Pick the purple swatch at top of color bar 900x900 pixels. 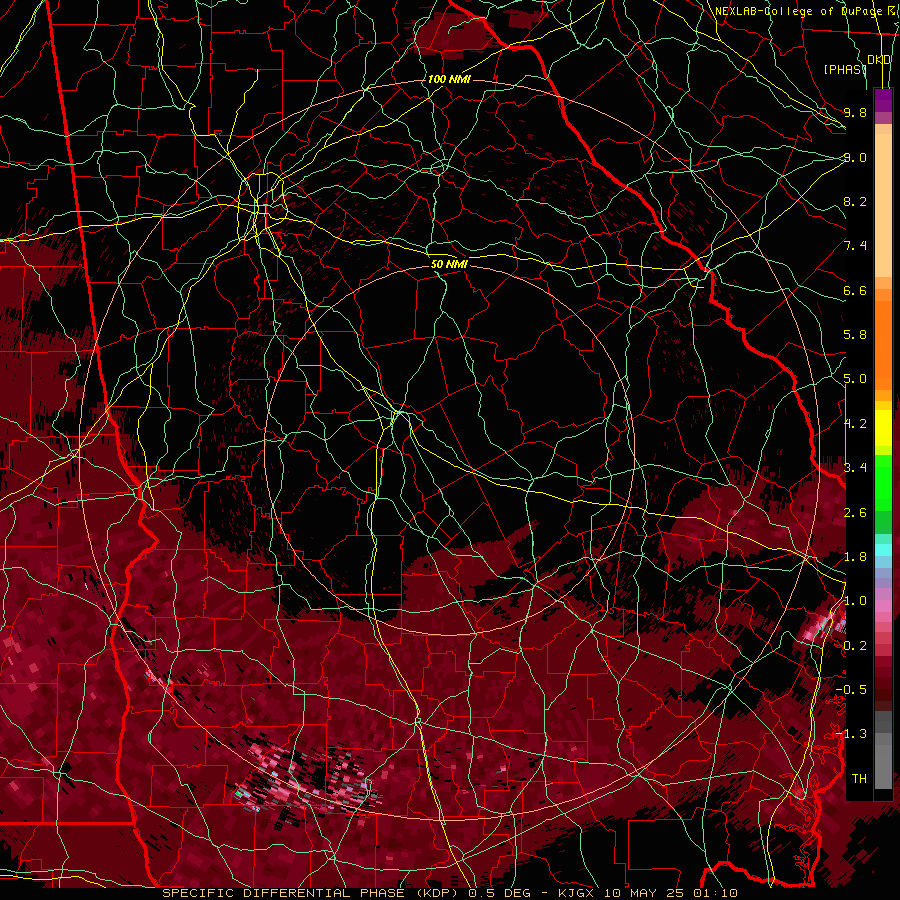883,100
